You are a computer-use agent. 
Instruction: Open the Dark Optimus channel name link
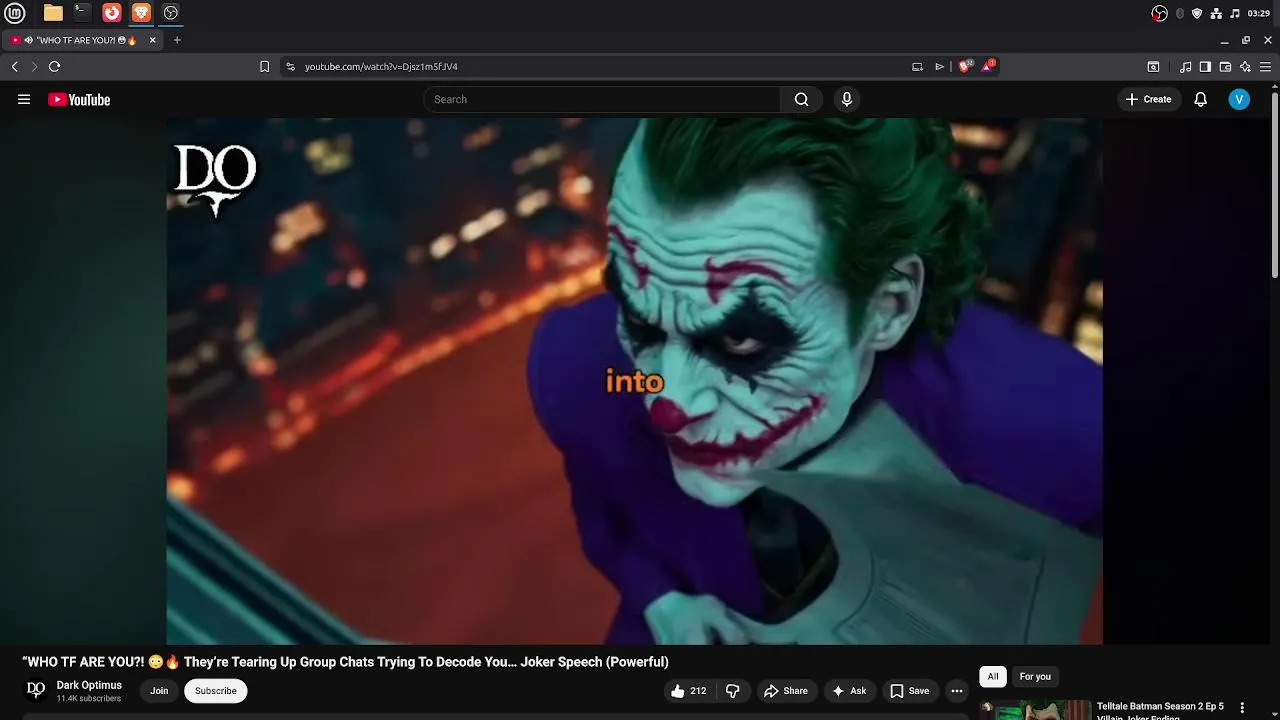(89, 685)
